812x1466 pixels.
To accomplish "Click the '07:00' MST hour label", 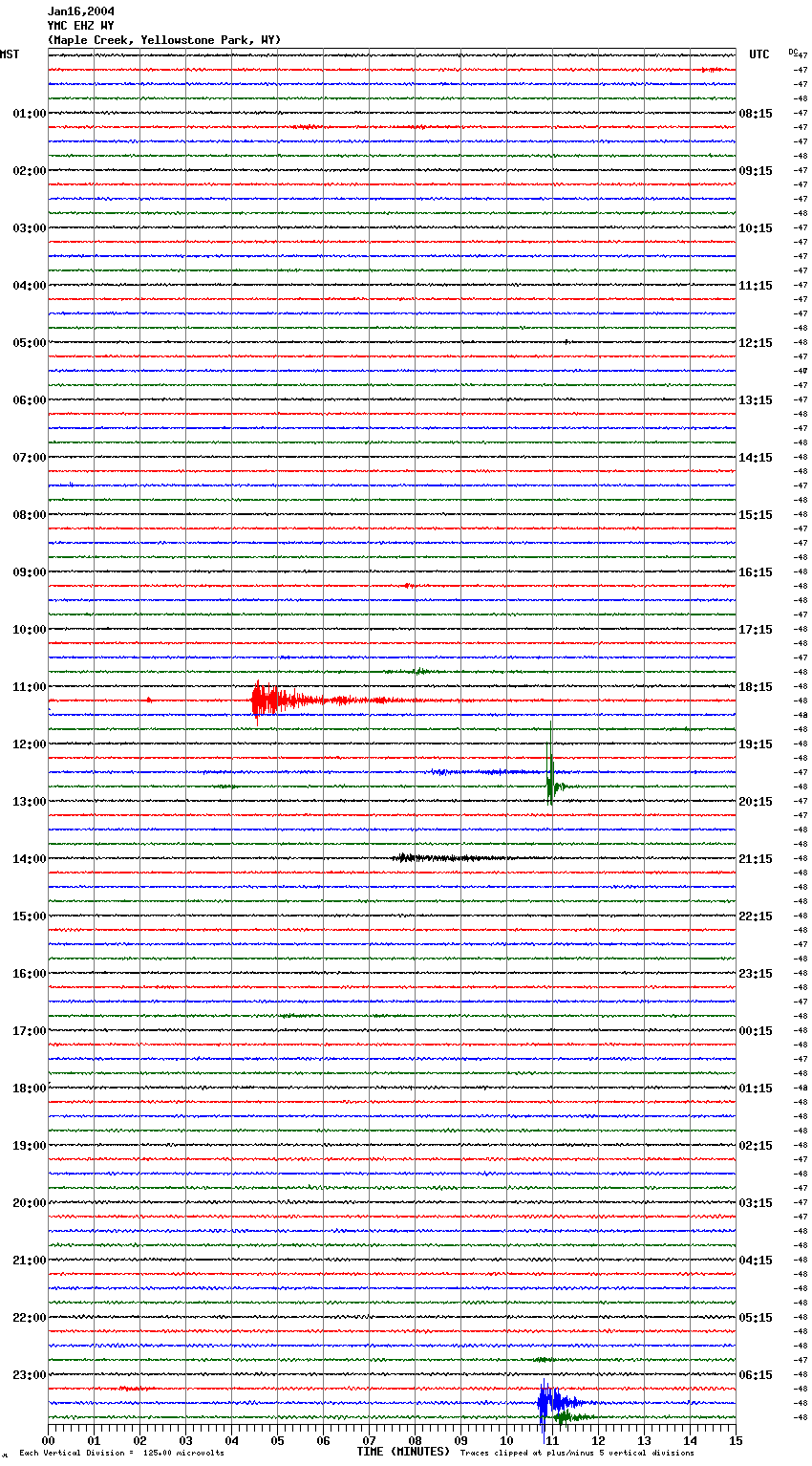I will [29, 458].
